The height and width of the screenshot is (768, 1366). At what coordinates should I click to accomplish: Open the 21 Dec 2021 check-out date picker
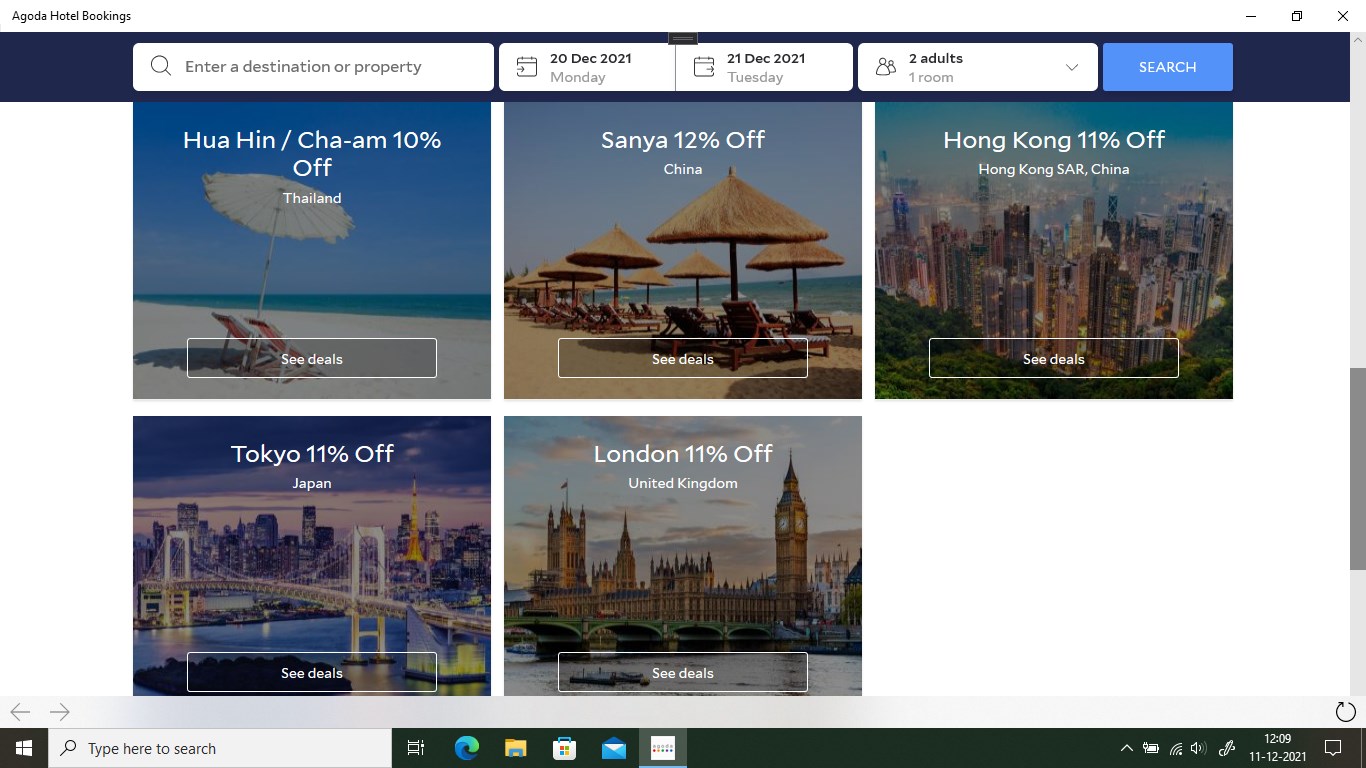(764, 67)
